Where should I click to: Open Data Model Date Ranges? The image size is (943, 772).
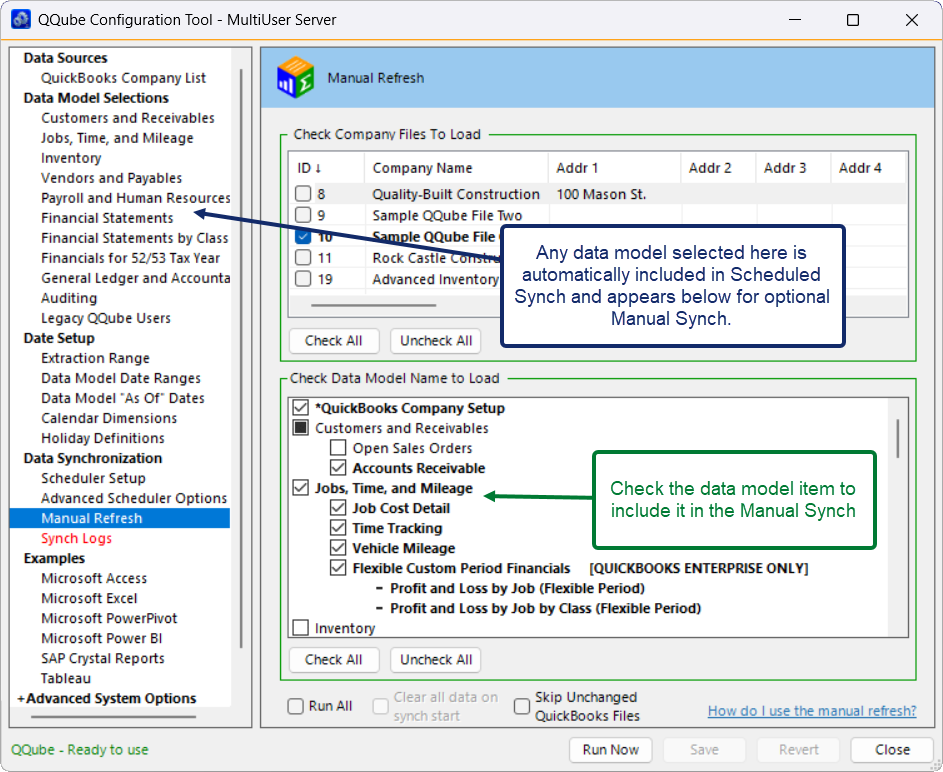(121, 378)
